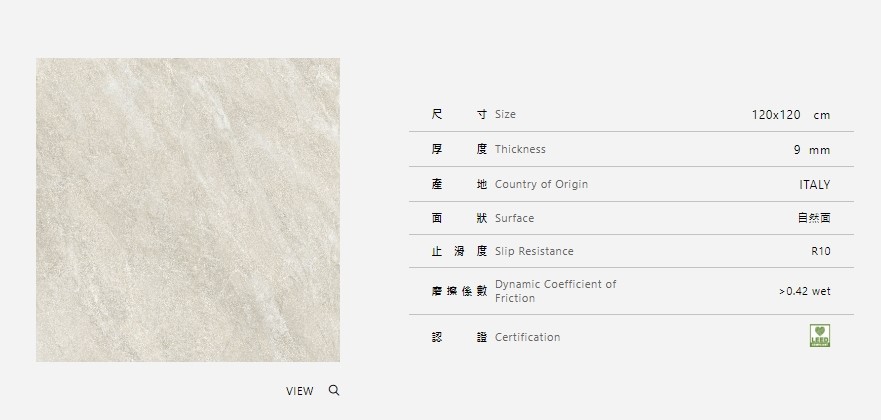
Task: Click the >0.42 wet friction value
Action: pos(804,292)
